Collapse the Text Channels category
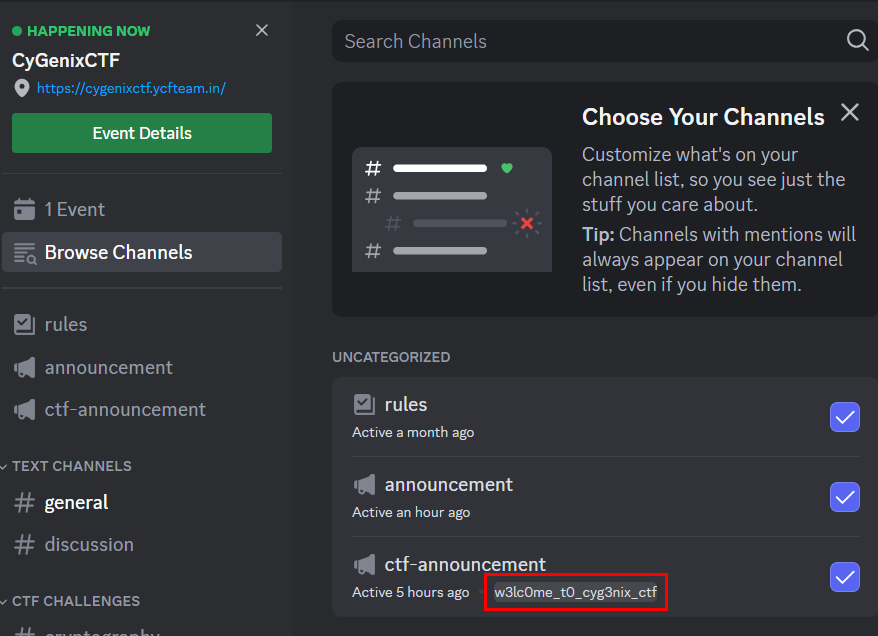The height and width of the screenshot is (636, 878). tap(70, 466)
